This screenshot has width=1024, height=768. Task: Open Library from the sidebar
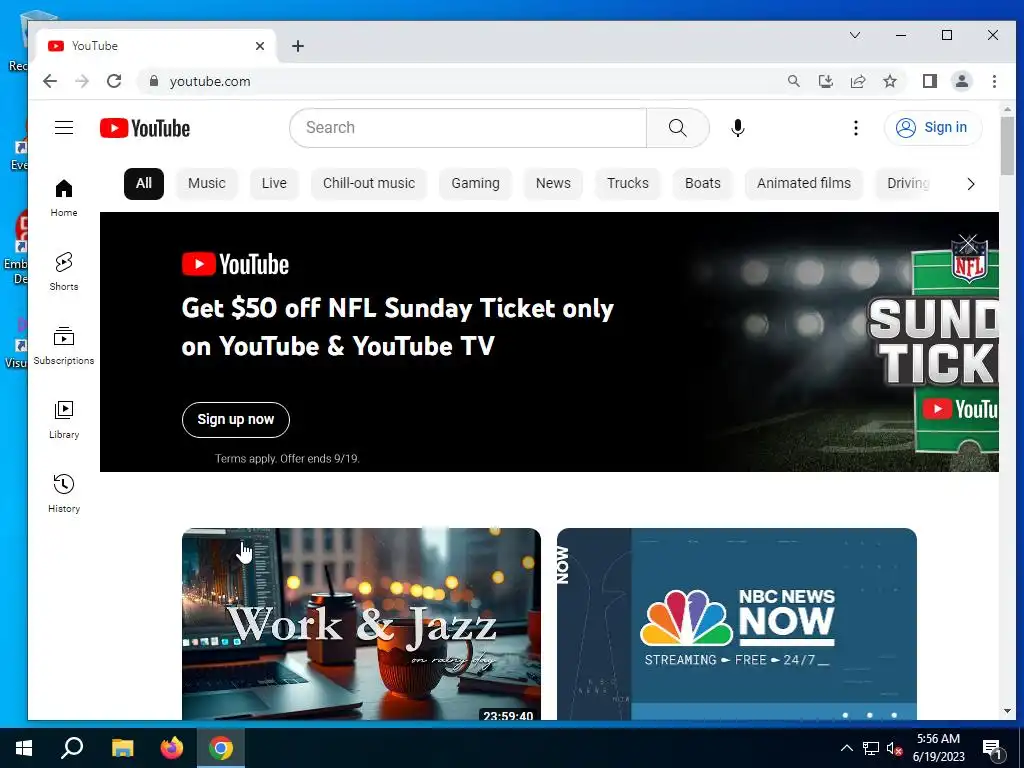tap(64, 420)
